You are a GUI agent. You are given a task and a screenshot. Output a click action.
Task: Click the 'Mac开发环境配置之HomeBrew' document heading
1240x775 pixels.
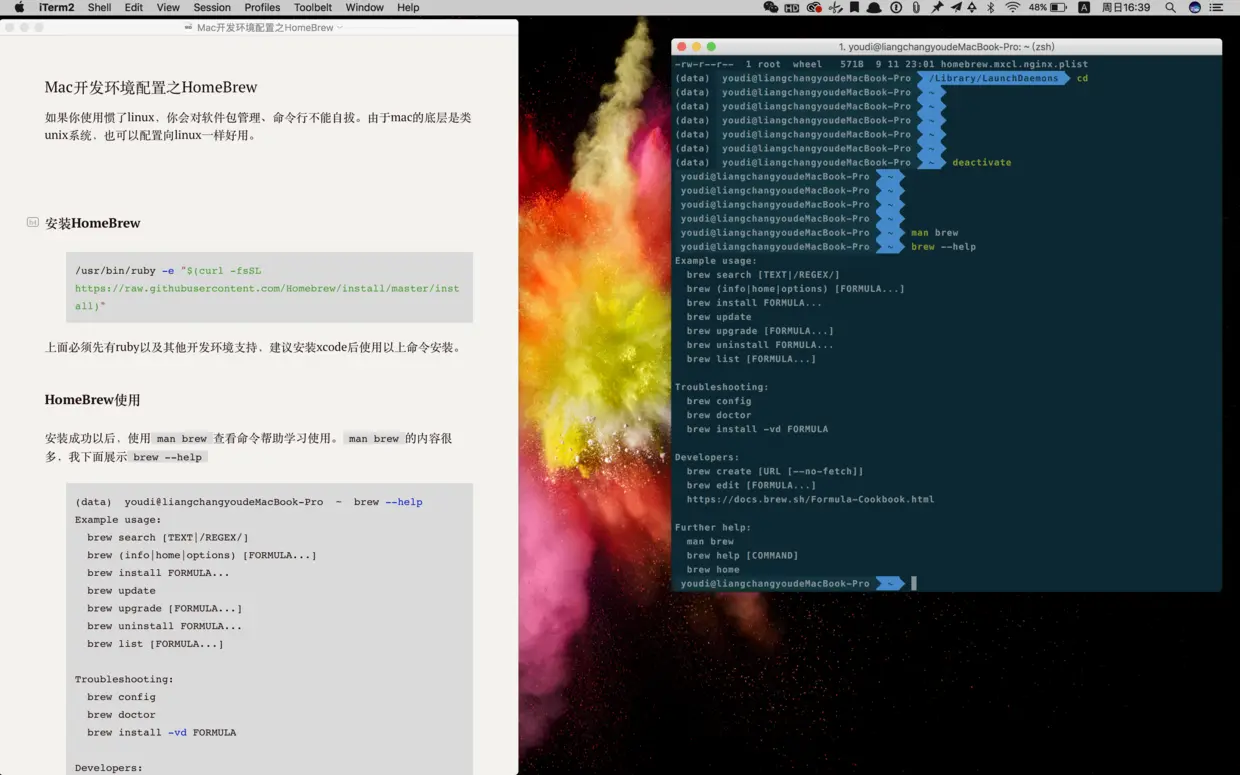(151, 87)
